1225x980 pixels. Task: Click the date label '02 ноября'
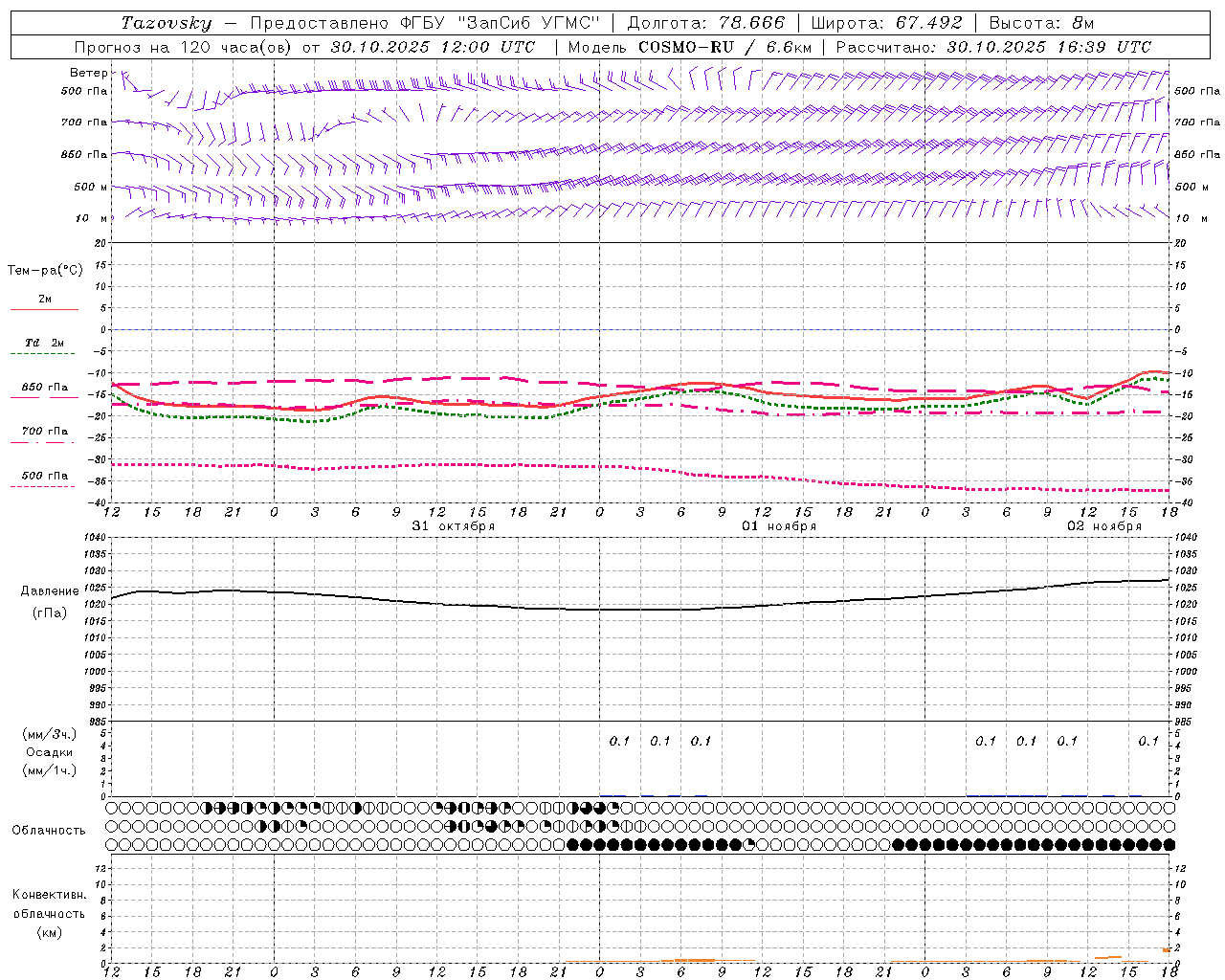[1104, 526]
